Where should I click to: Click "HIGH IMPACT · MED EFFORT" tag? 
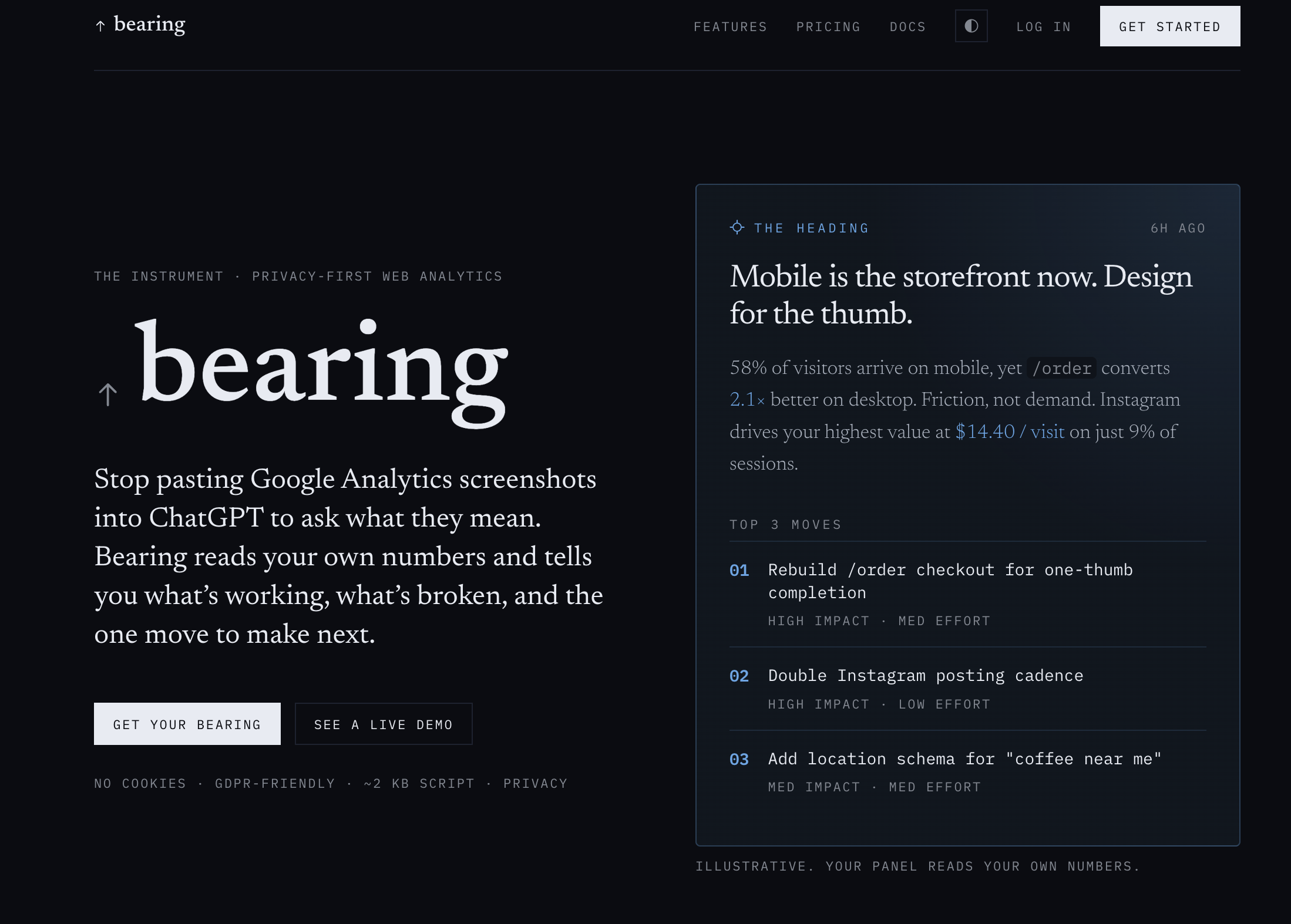[x=879, y=621]
